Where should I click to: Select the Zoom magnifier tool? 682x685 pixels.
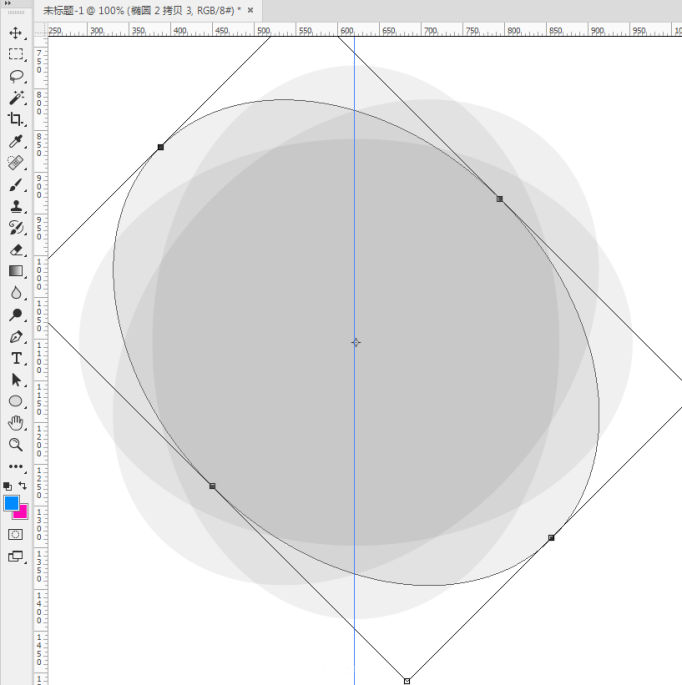point(16,444)
